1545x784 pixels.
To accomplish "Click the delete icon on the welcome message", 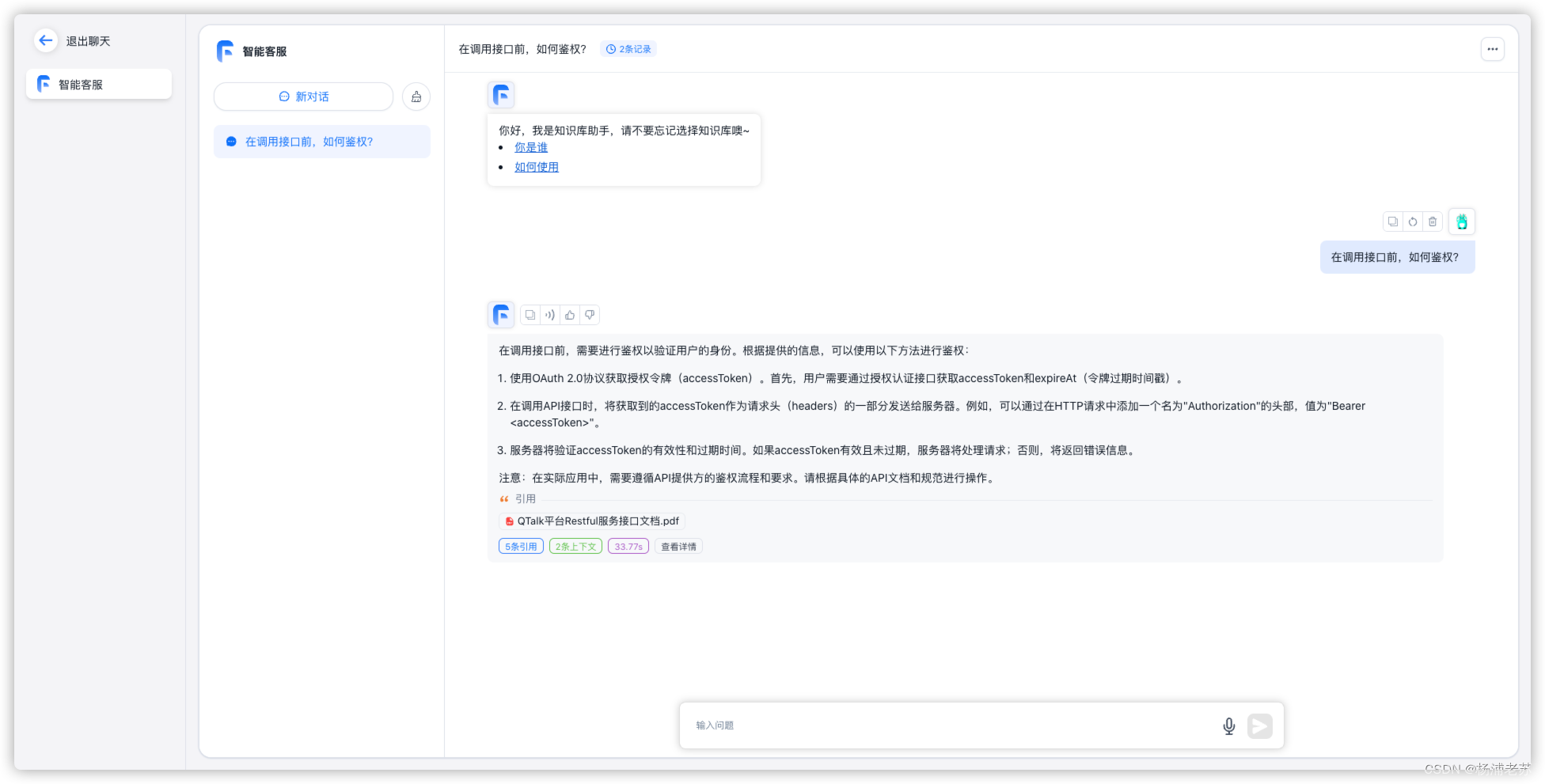I will click(x=1432, y=222).
